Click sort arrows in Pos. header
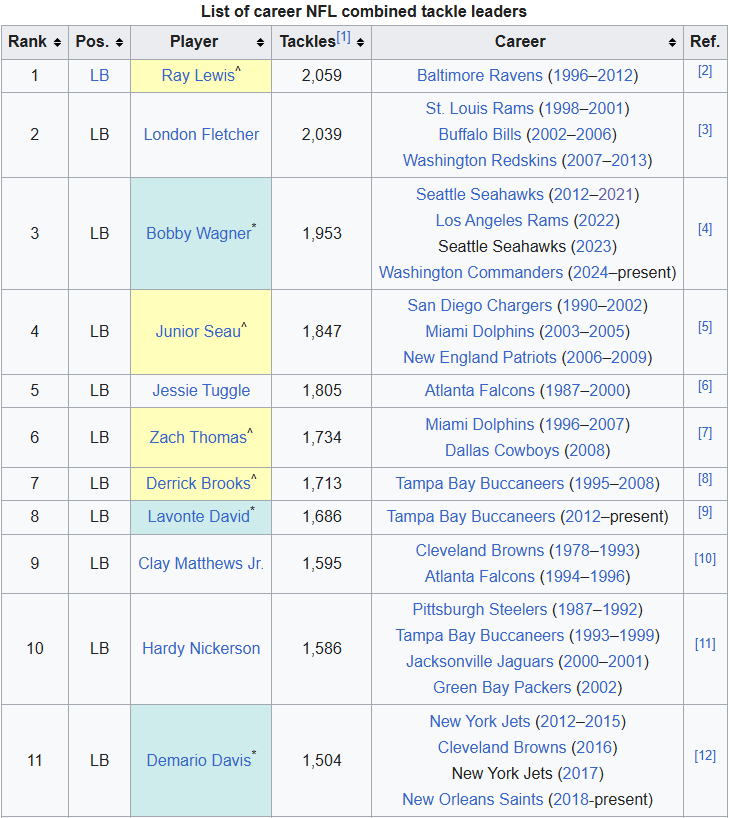 pyautogui.click(x=120, y=43)
